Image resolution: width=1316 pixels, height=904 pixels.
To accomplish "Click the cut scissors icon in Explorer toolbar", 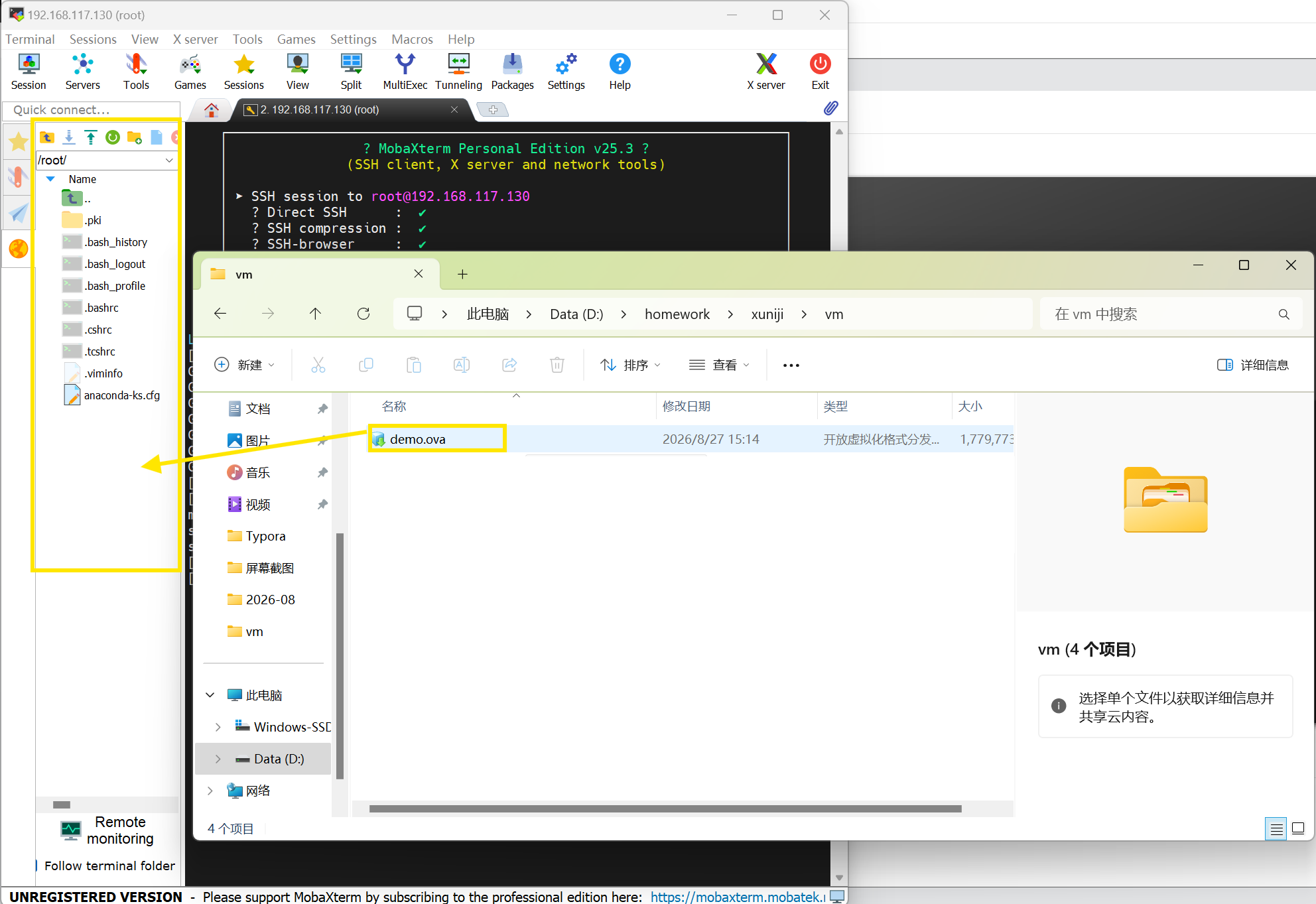I will pyautogui.click(x=318, y=365).
